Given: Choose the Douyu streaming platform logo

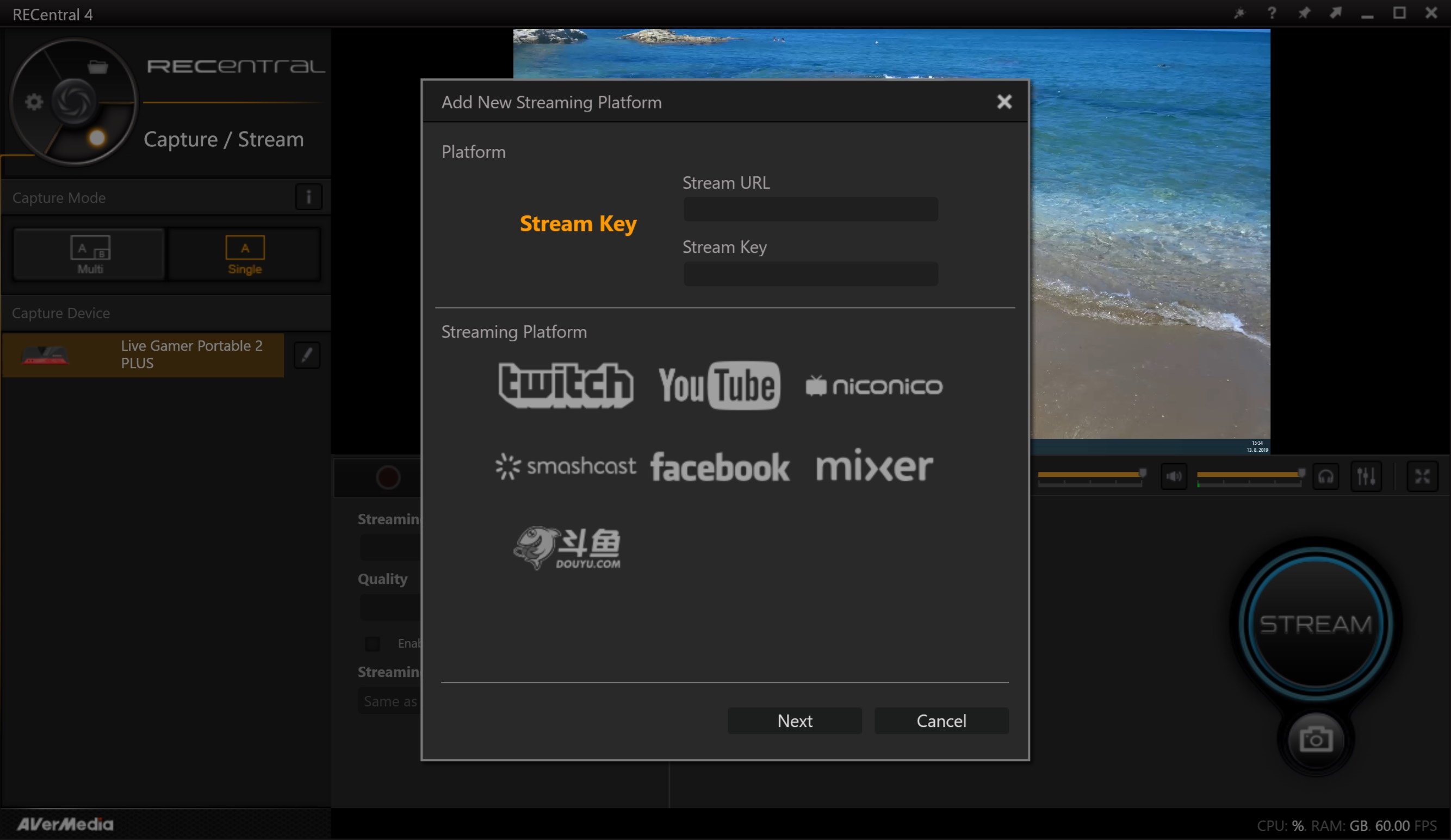Looking at the screenshot, I should [567, 548].
